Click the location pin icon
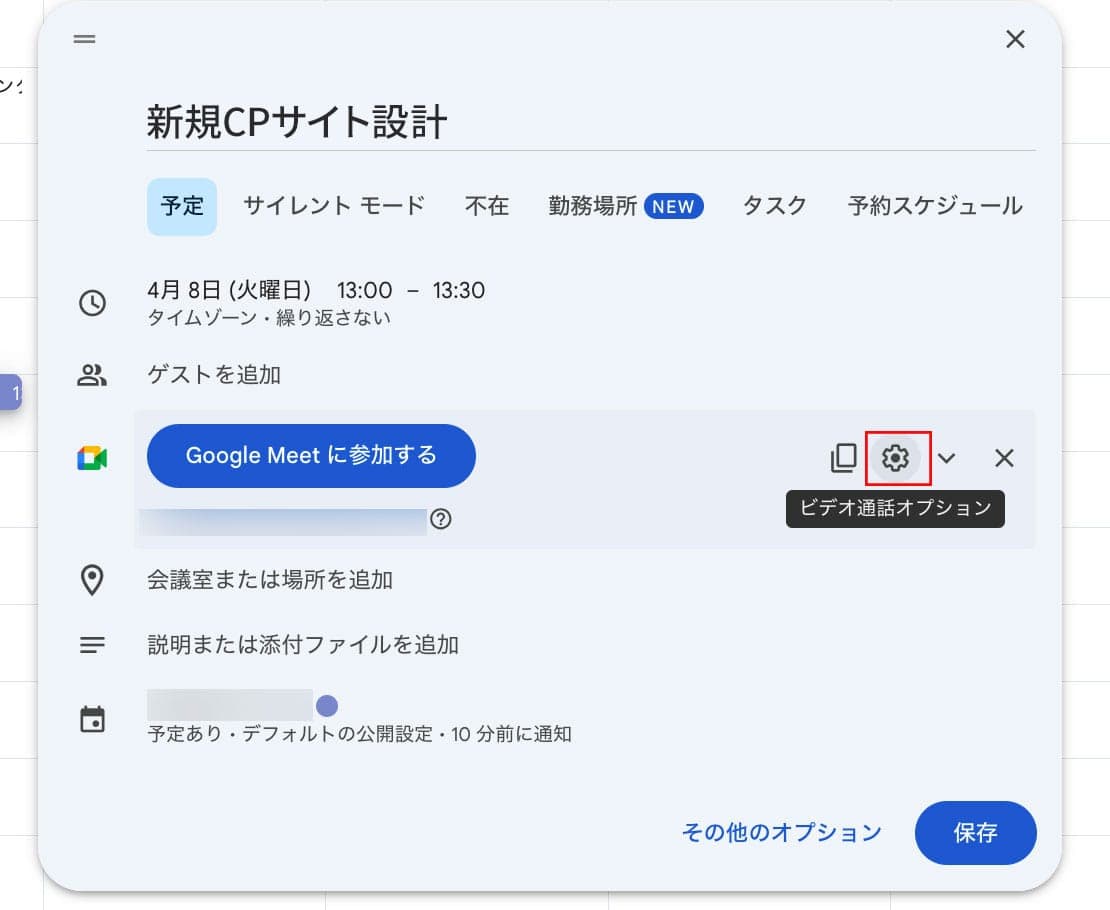This screenshot has height=910, width=1110. (x=92, y=580)
